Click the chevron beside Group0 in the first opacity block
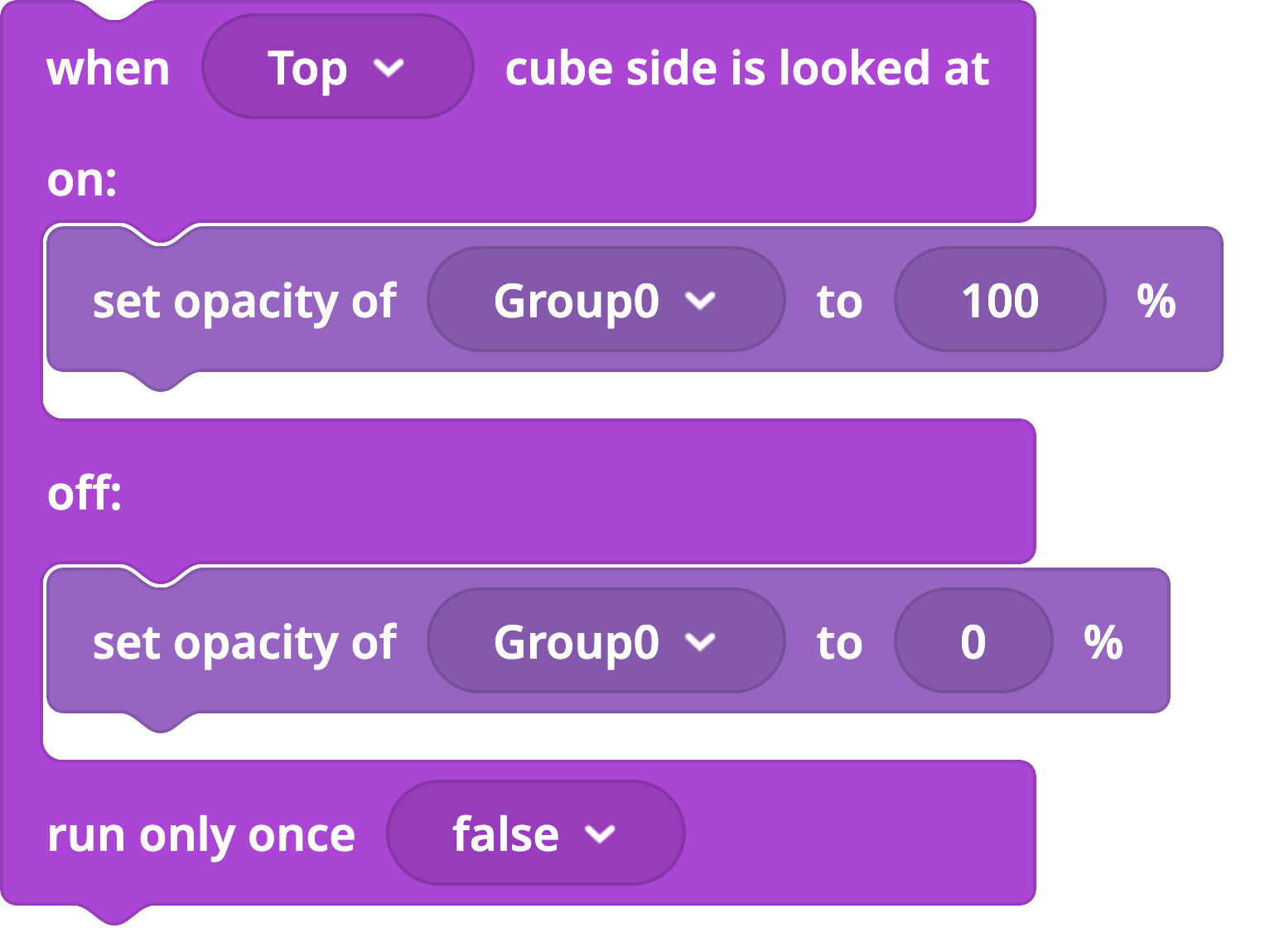The width and height of the screenshot is (1270, 952). tap(700, 300)
